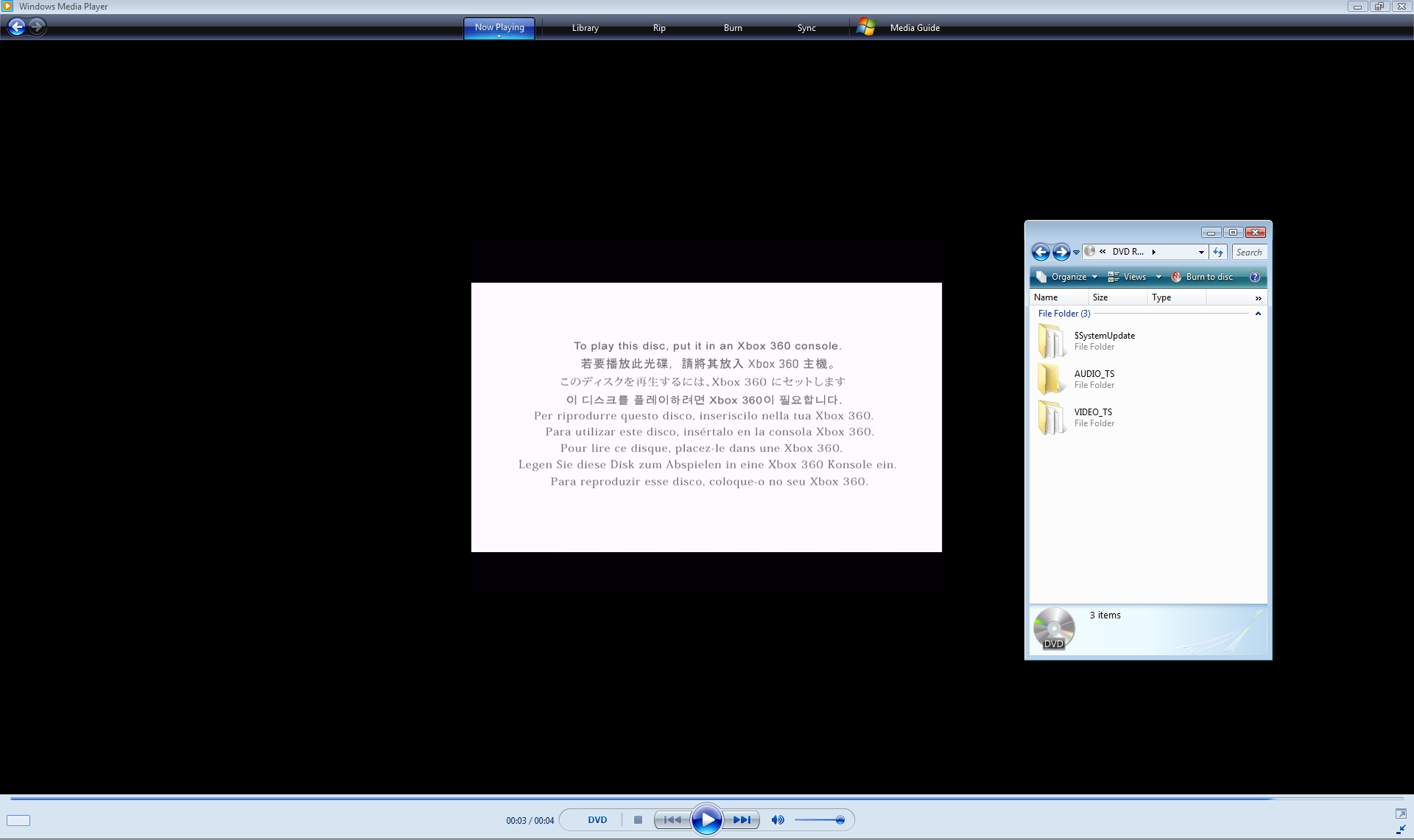Click the Previous chapter button
This screenshot has height=840, width=1414.
(672, 819)
